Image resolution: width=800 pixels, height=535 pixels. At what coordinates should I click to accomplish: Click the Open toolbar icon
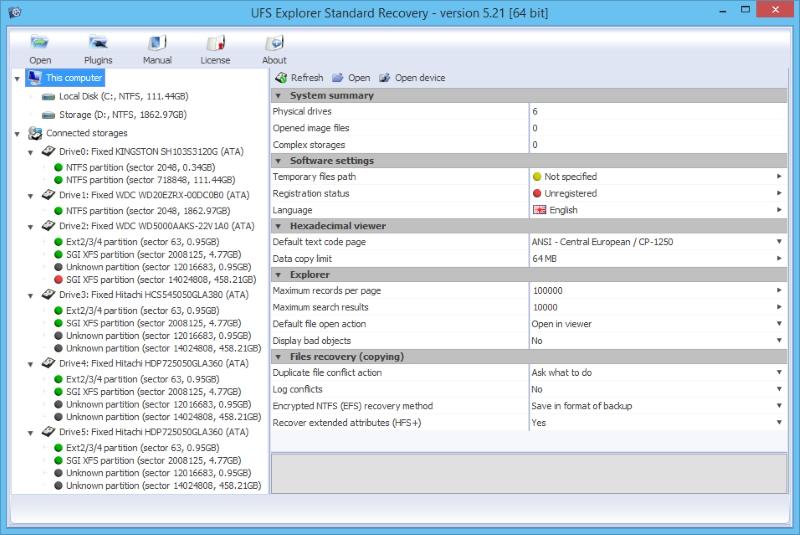[39, 42]
